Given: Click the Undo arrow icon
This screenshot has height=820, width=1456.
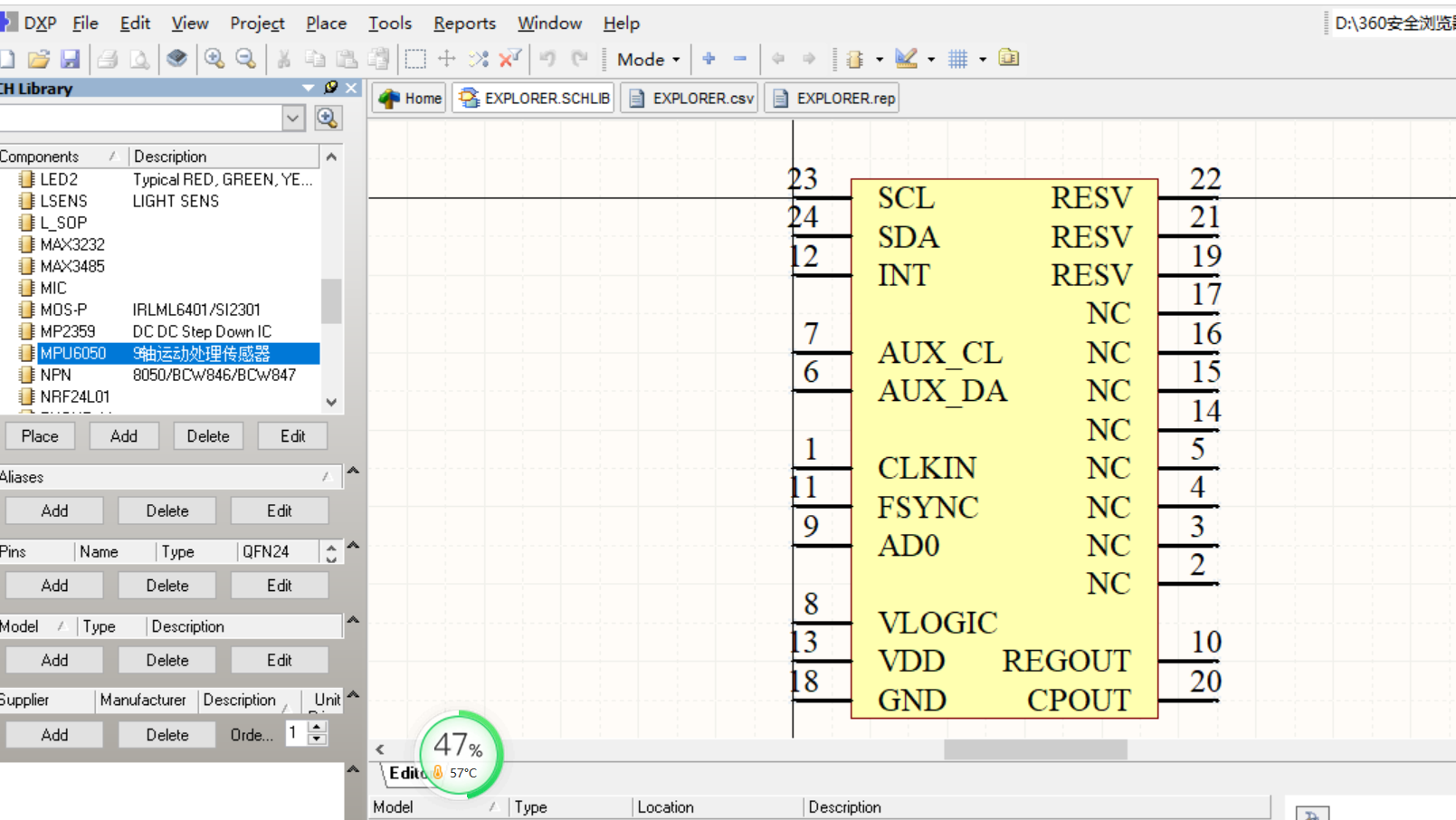Looking at the screenshot, I should tap(547, 59).
